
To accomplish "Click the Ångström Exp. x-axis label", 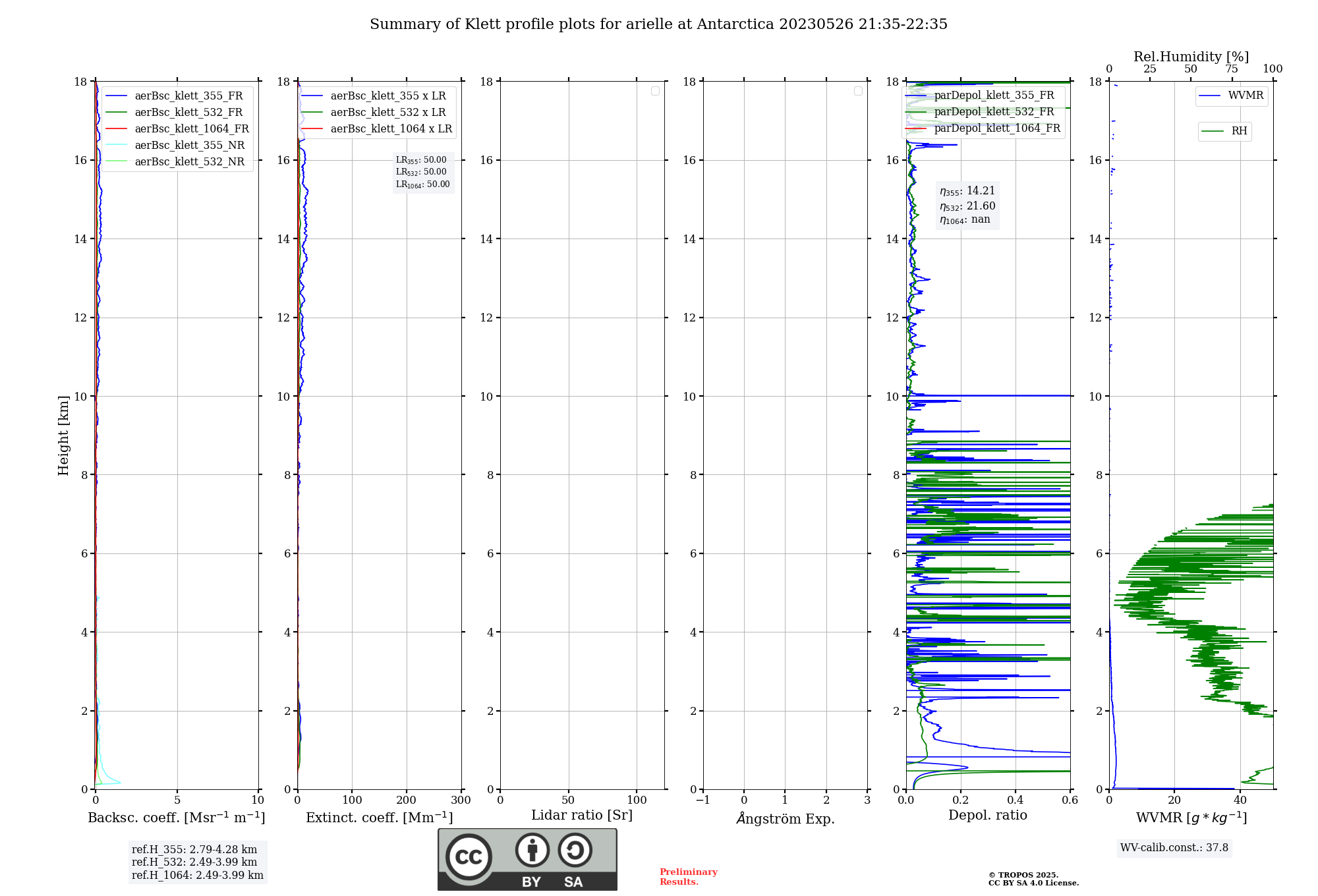I will pos(786,818).
